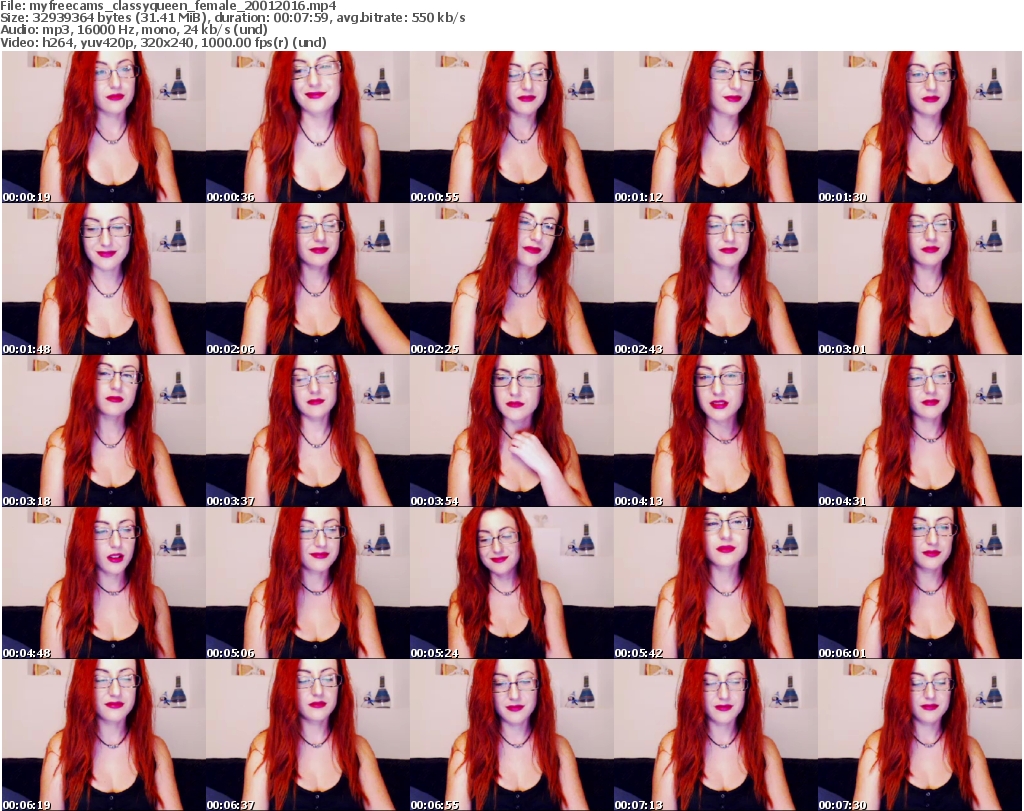View the frame thumbnail at 00:06:55
The width and height of the screenshot is (1024, 811).
(511, 735)
